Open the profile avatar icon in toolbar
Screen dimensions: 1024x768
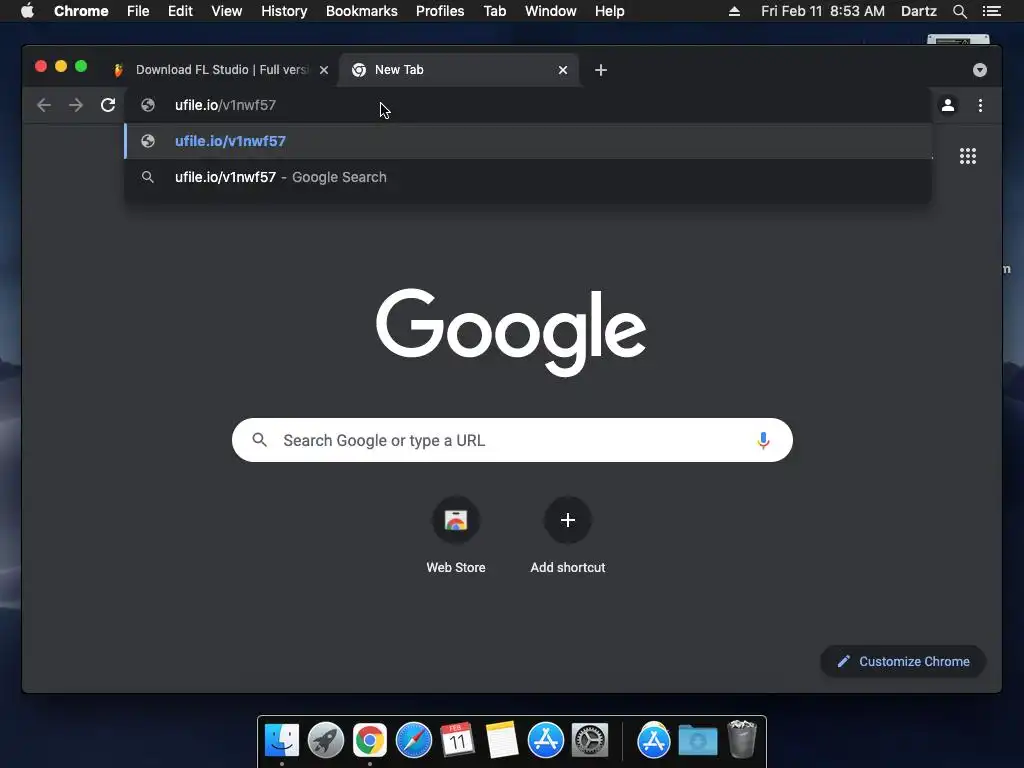click(948, 105)
